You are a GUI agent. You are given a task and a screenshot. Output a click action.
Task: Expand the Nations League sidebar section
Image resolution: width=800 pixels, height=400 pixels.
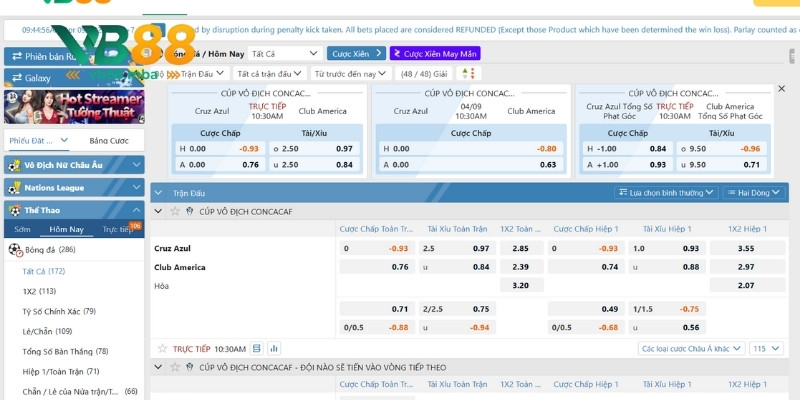coord(136,187)
